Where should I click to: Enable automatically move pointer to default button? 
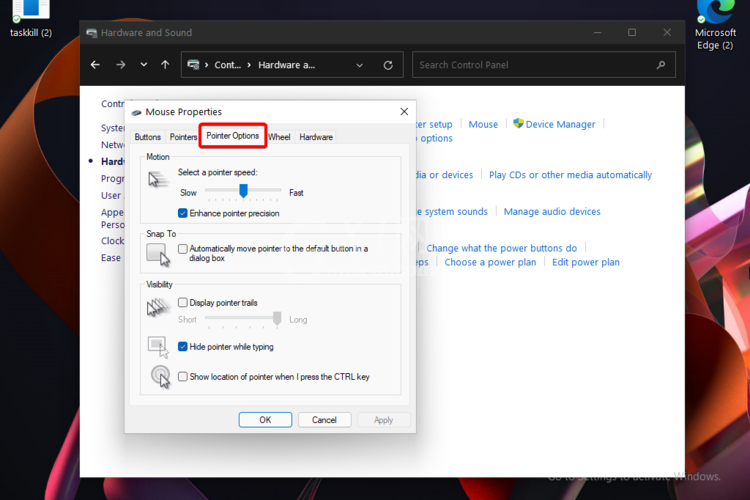click(x=183, y=249)
